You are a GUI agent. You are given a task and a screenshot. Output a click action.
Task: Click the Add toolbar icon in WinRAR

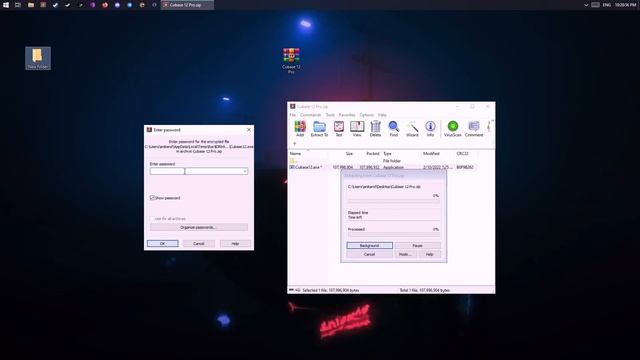(300, 129)
